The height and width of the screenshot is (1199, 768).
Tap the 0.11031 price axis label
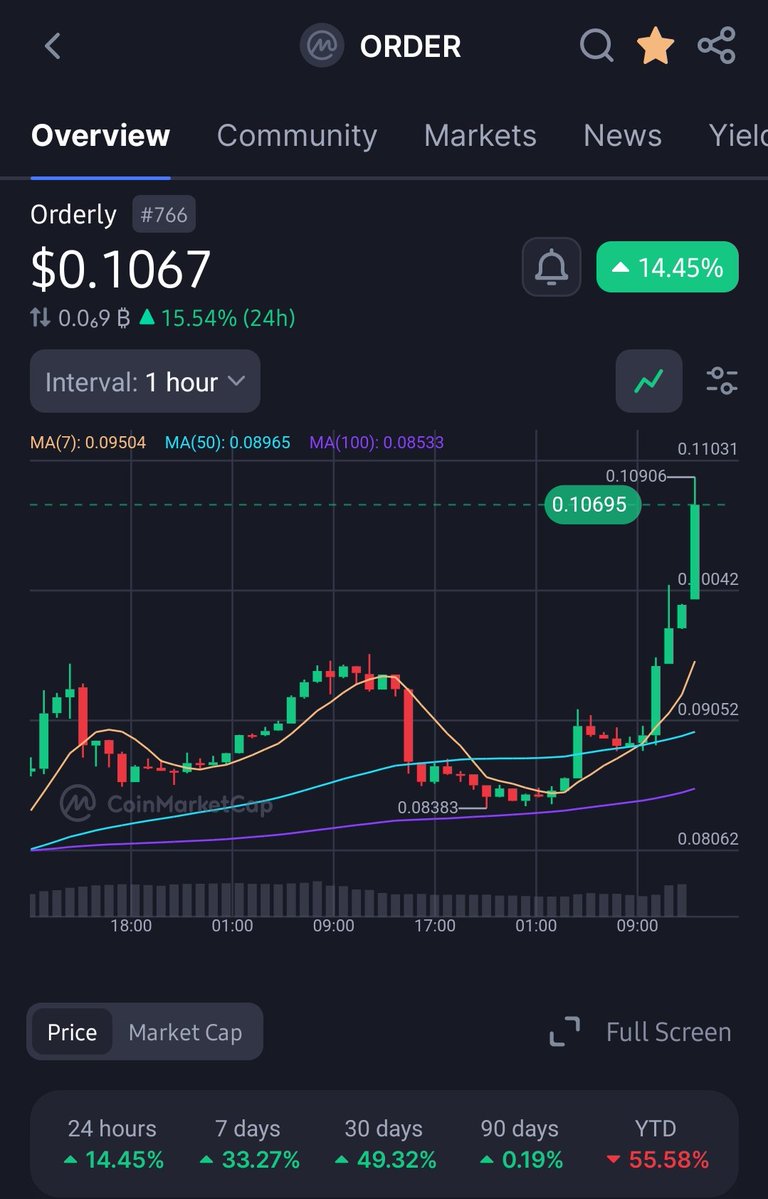pos(708,449)
